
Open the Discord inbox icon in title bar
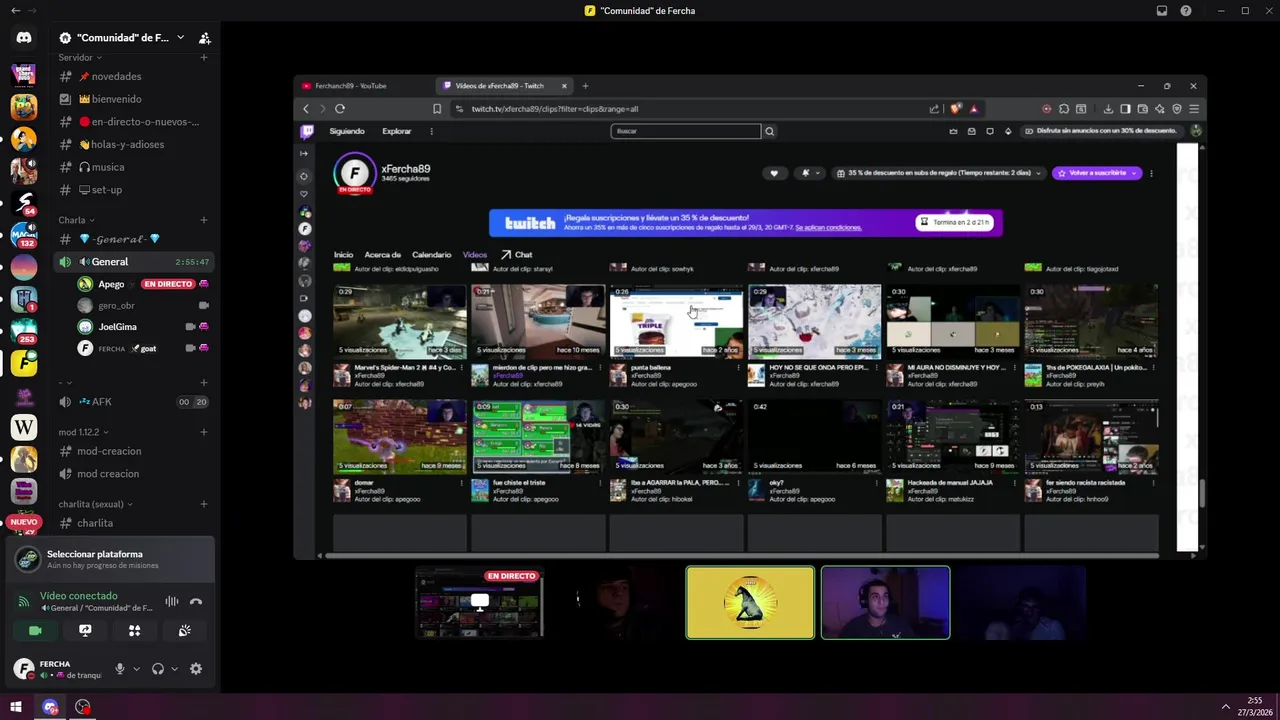[1162, 11]
